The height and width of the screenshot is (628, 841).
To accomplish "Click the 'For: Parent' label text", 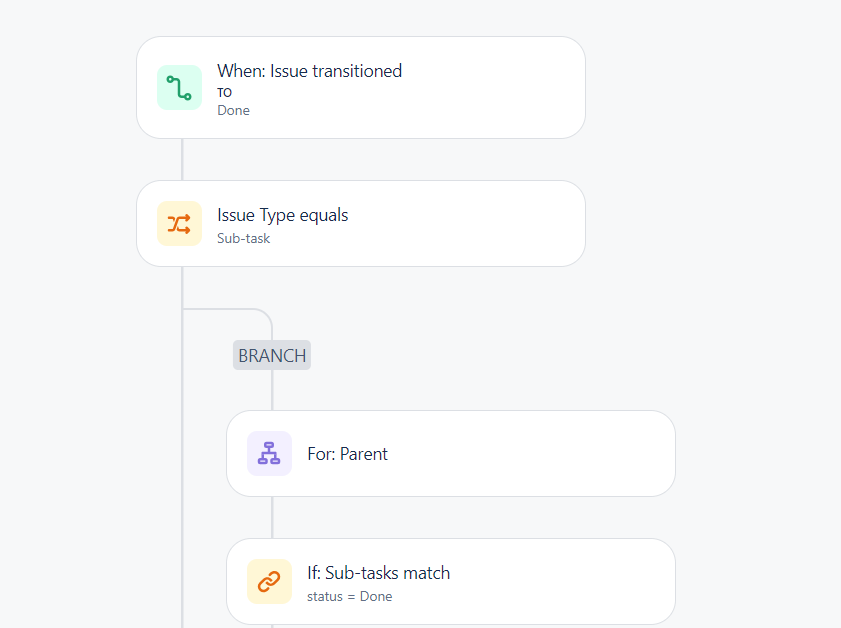I will click(348, 454).
